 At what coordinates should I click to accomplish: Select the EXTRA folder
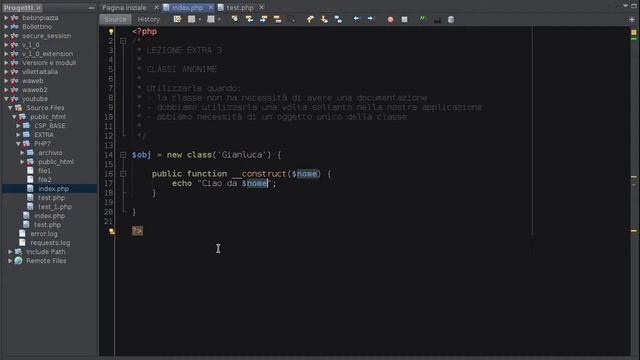click(x=44, y=135)
